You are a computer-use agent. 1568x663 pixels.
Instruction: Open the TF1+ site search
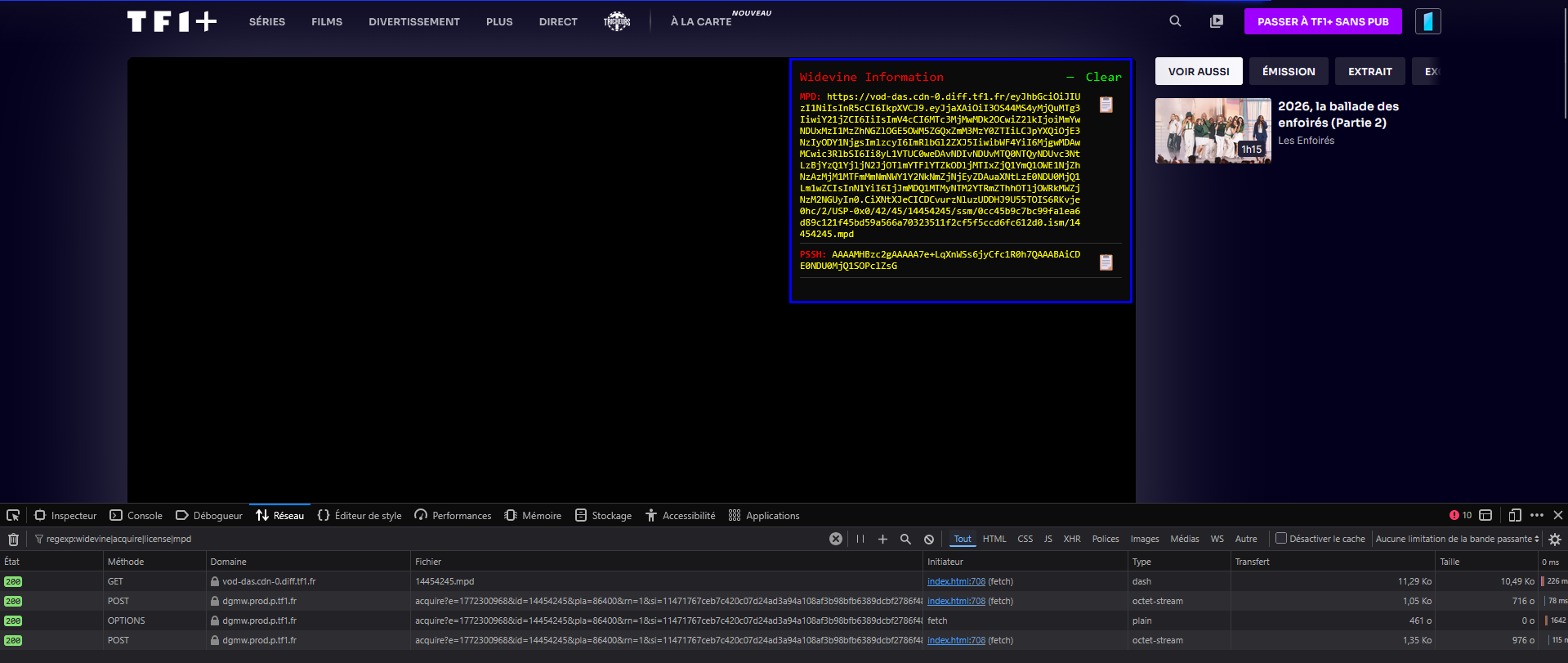click(1175, 21)
